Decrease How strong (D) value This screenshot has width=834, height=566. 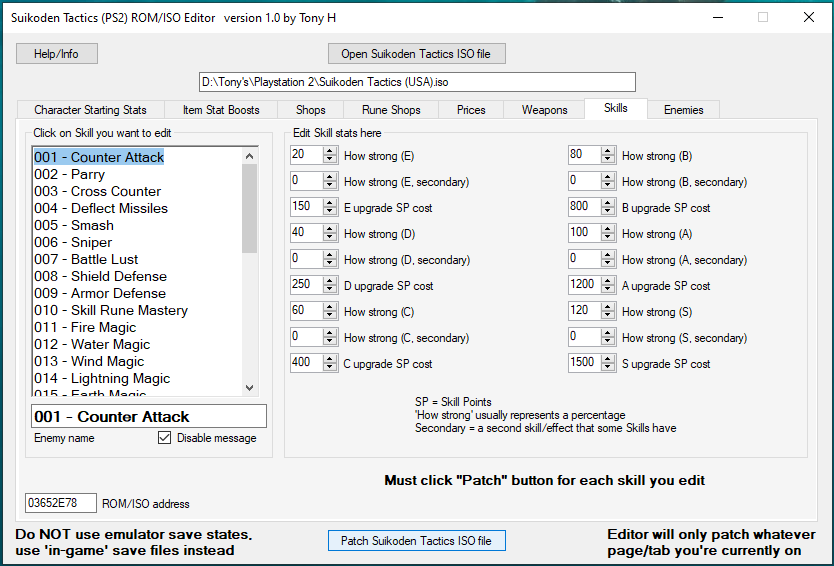pos(330,237)
